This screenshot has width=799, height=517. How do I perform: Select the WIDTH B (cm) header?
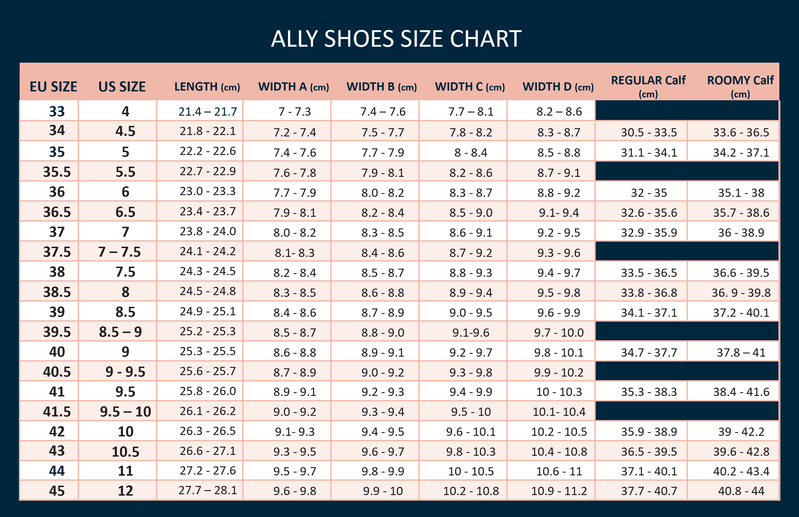pos(382,86)
